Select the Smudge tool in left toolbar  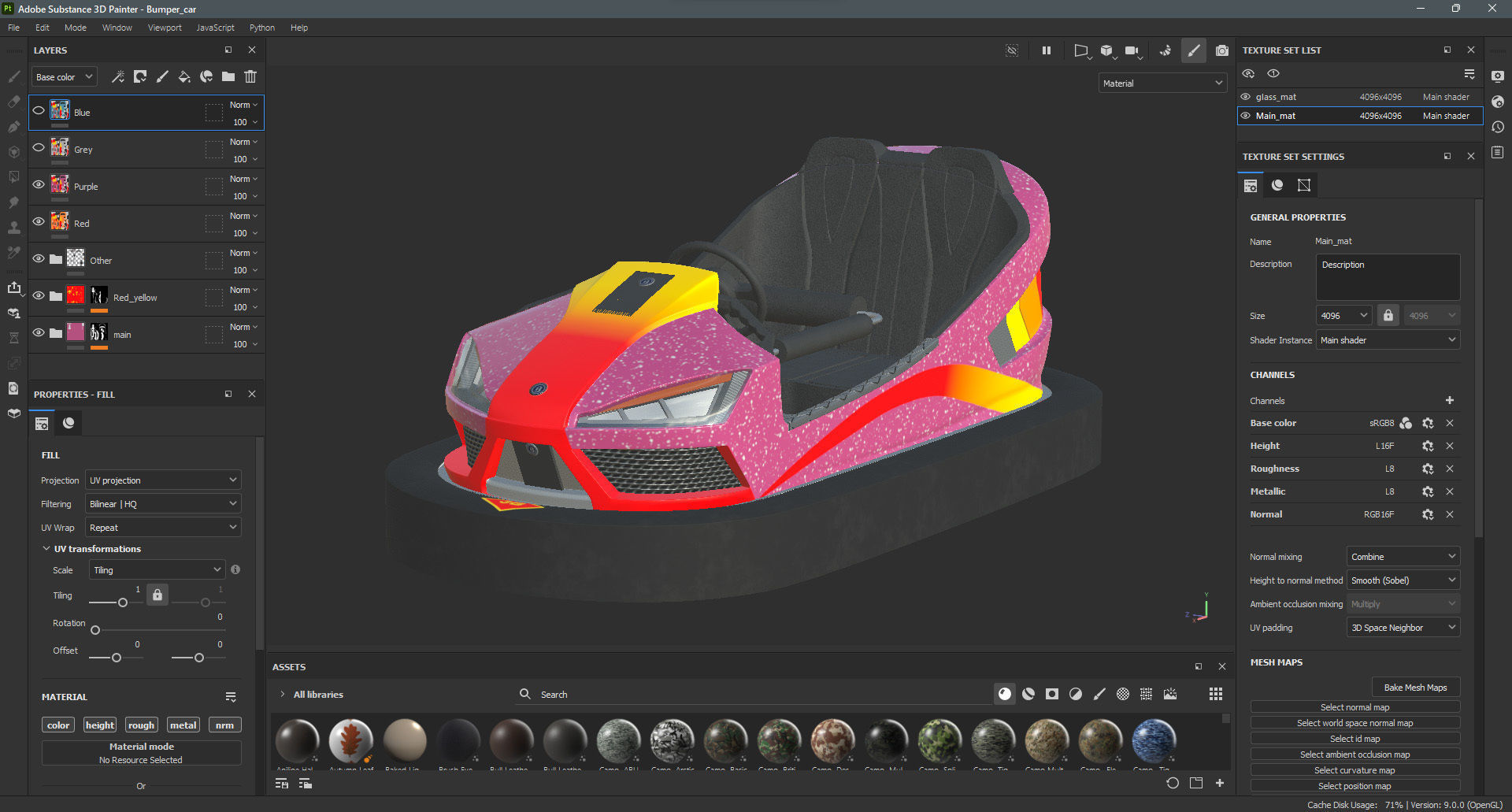coord(14,202)
